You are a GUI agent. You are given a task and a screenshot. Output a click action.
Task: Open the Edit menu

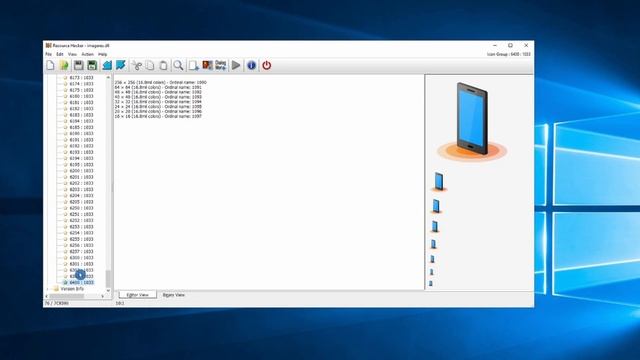coord(60,54)
